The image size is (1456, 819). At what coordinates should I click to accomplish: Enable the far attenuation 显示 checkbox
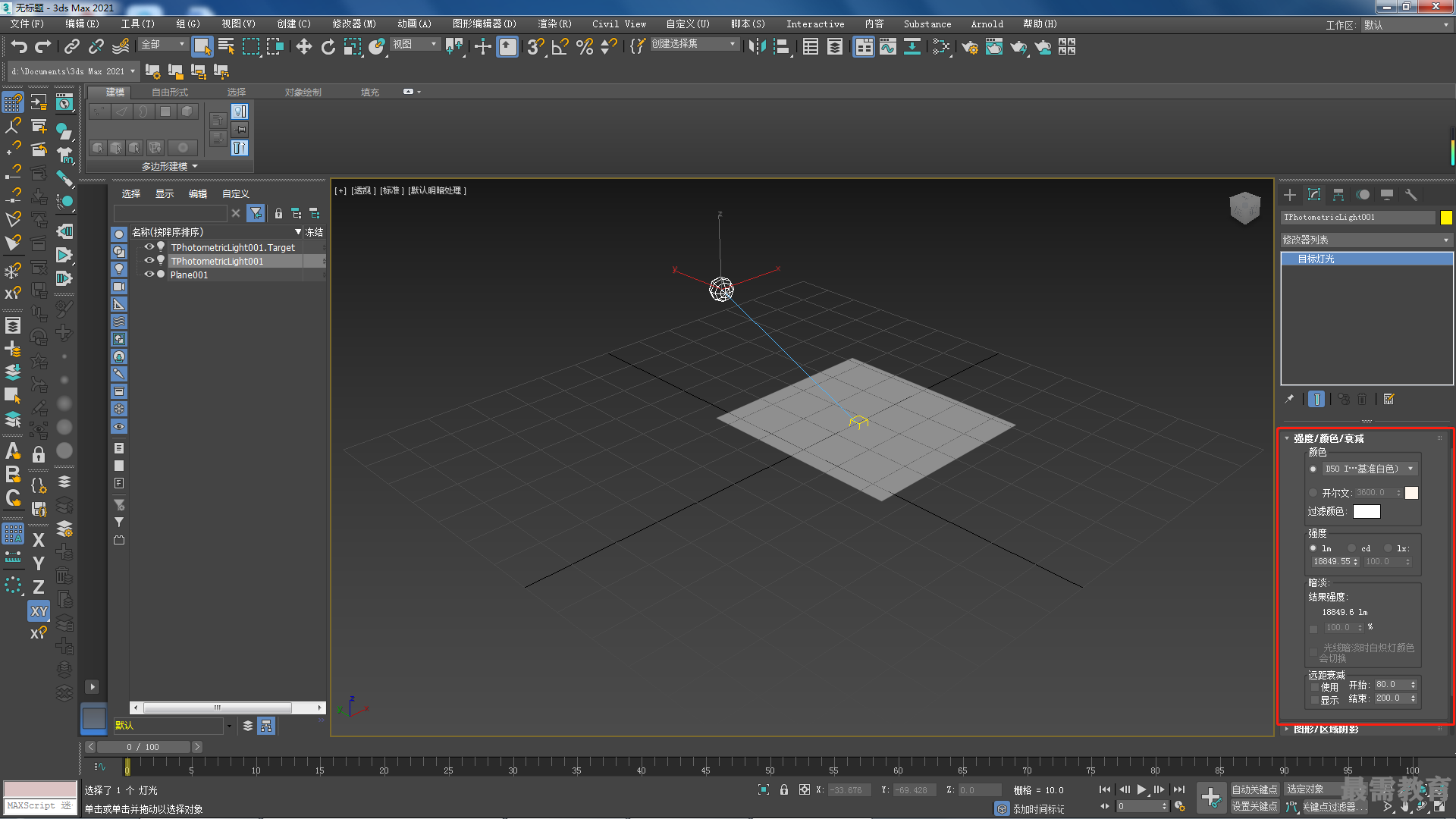tap(1315, 701)
